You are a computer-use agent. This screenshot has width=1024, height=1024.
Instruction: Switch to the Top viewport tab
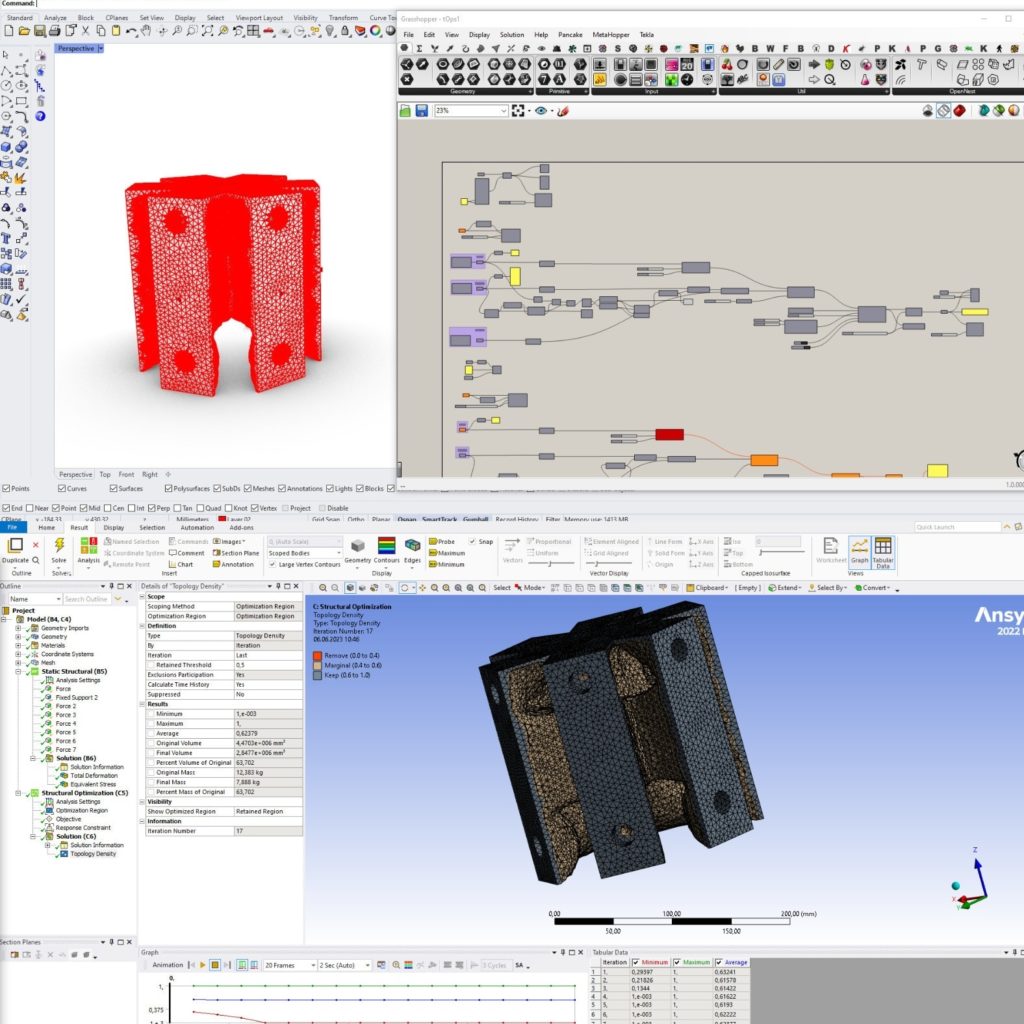tap(104, 475)
